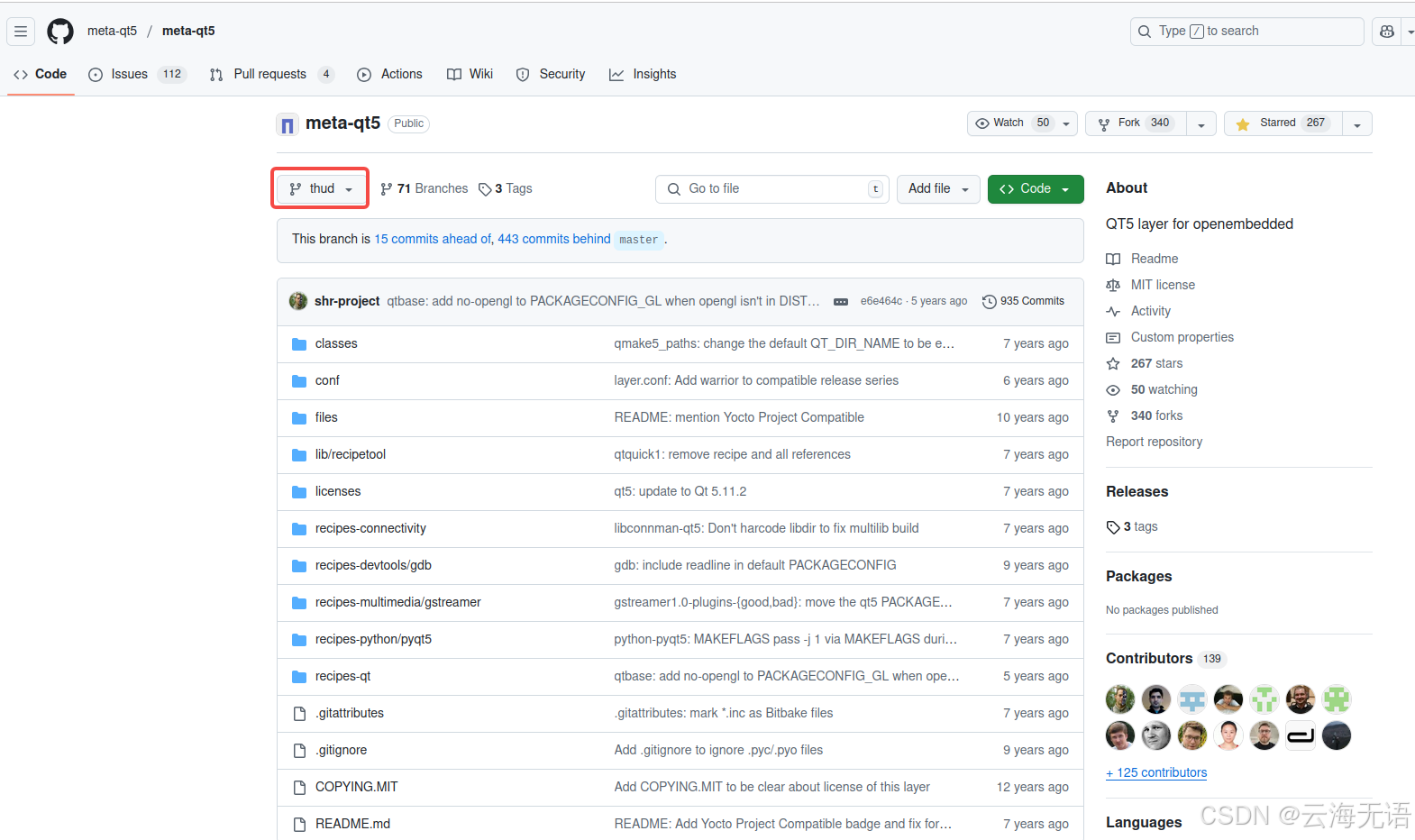This screenshot has height=840, width=1415.
Task: Expand the Watch notifications dropdown arrow
Action: click(x=1066, y=123)
